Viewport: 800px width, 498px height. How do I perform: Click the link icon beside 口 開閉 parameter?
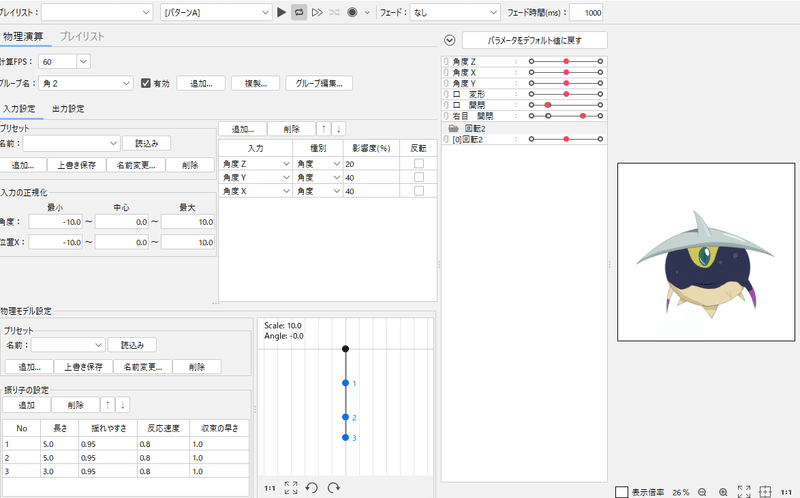[x=446, y=105]
